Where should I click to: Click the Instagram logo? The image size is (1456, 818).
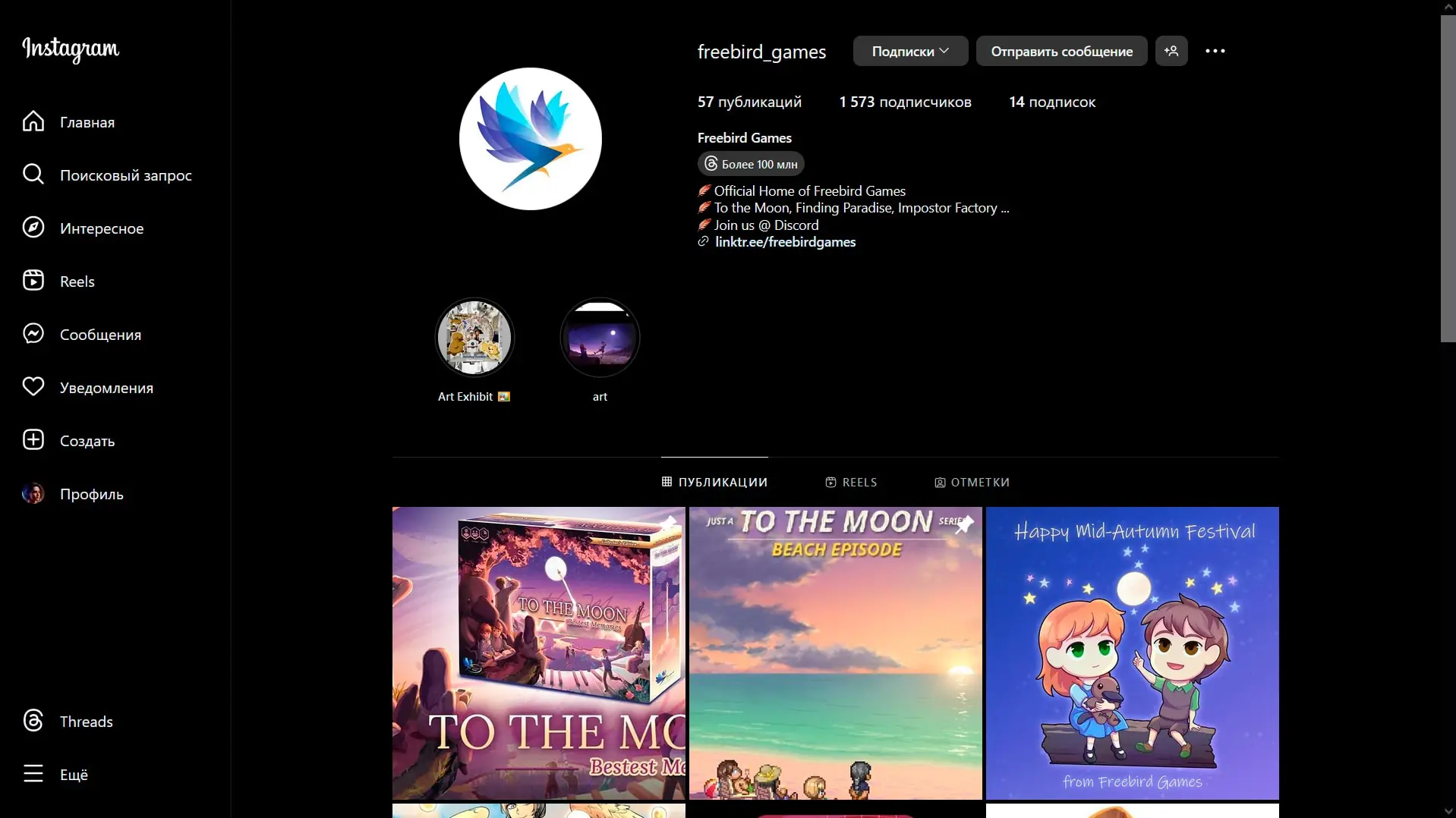tap(71, 49)
